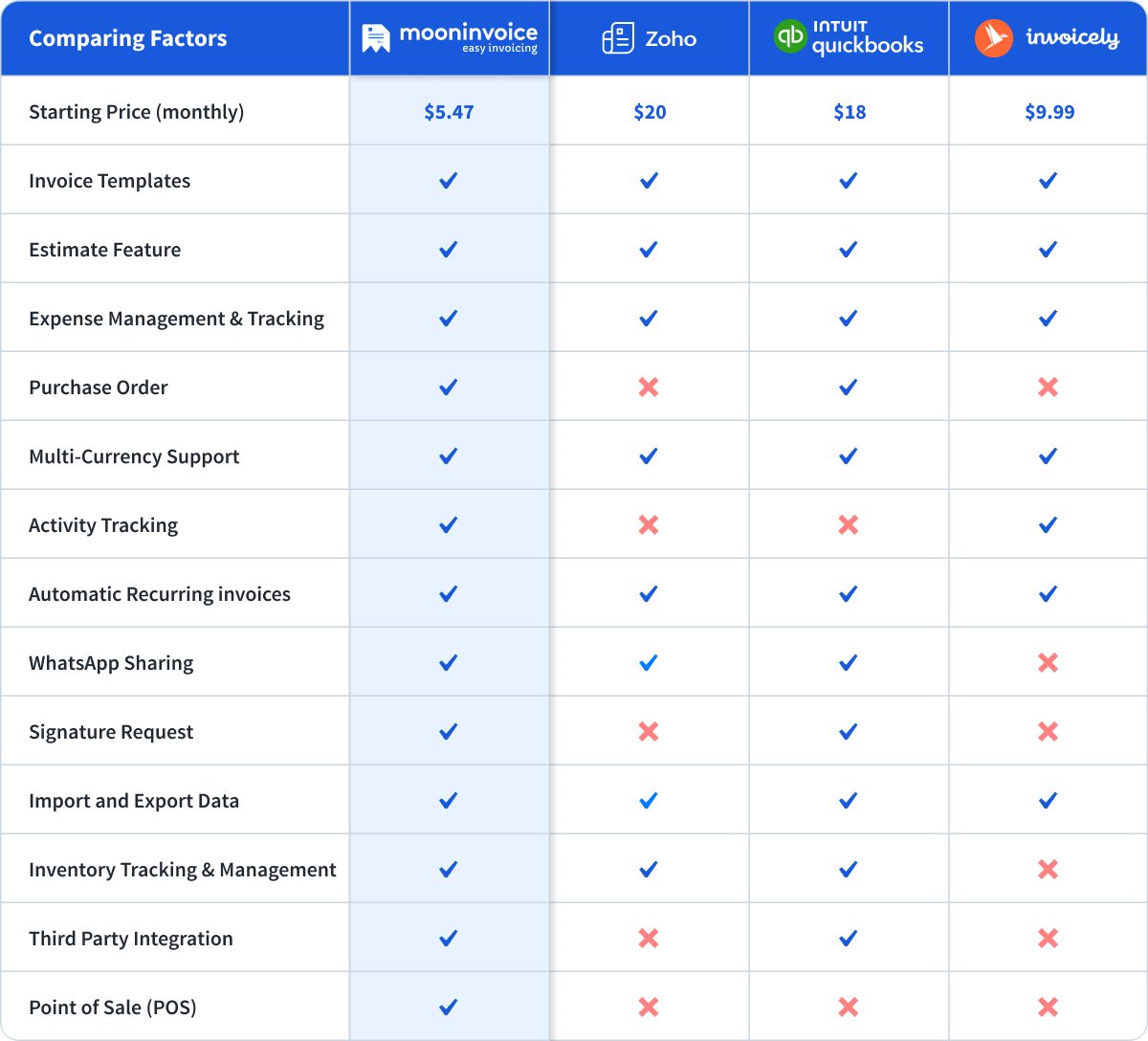Click the $18 QuickBooks starting price
The image size is (1148, 1041).
(850, 112)
